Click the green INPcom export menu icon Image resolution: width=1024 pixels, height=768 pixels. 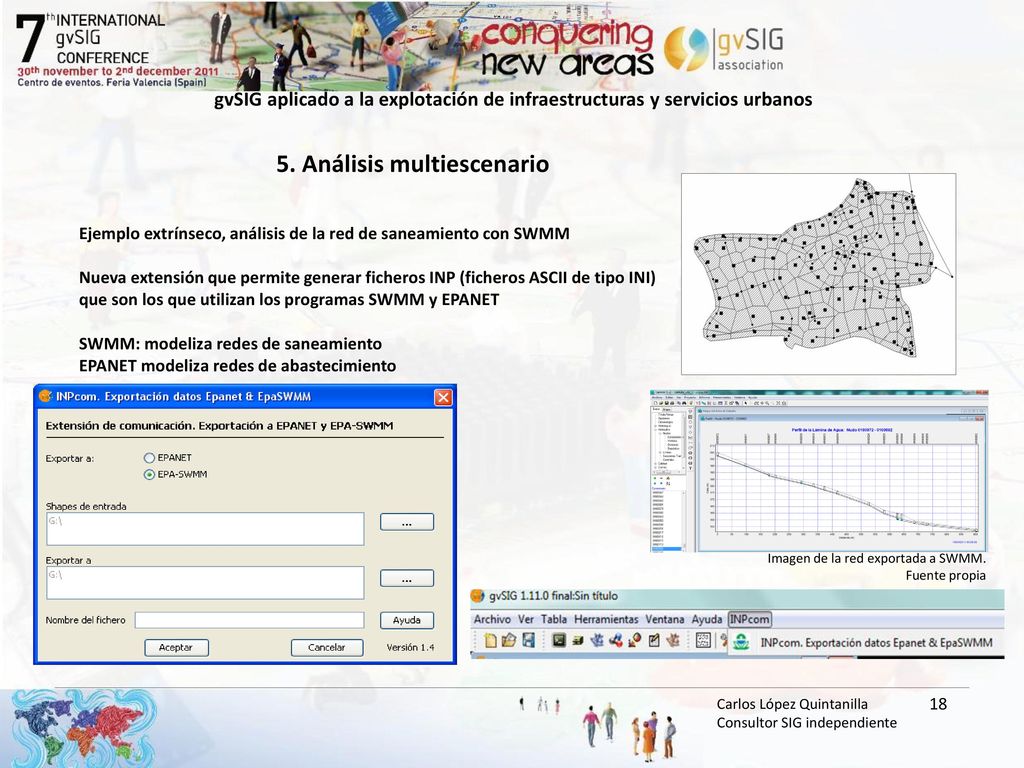[x=741, y=642]
